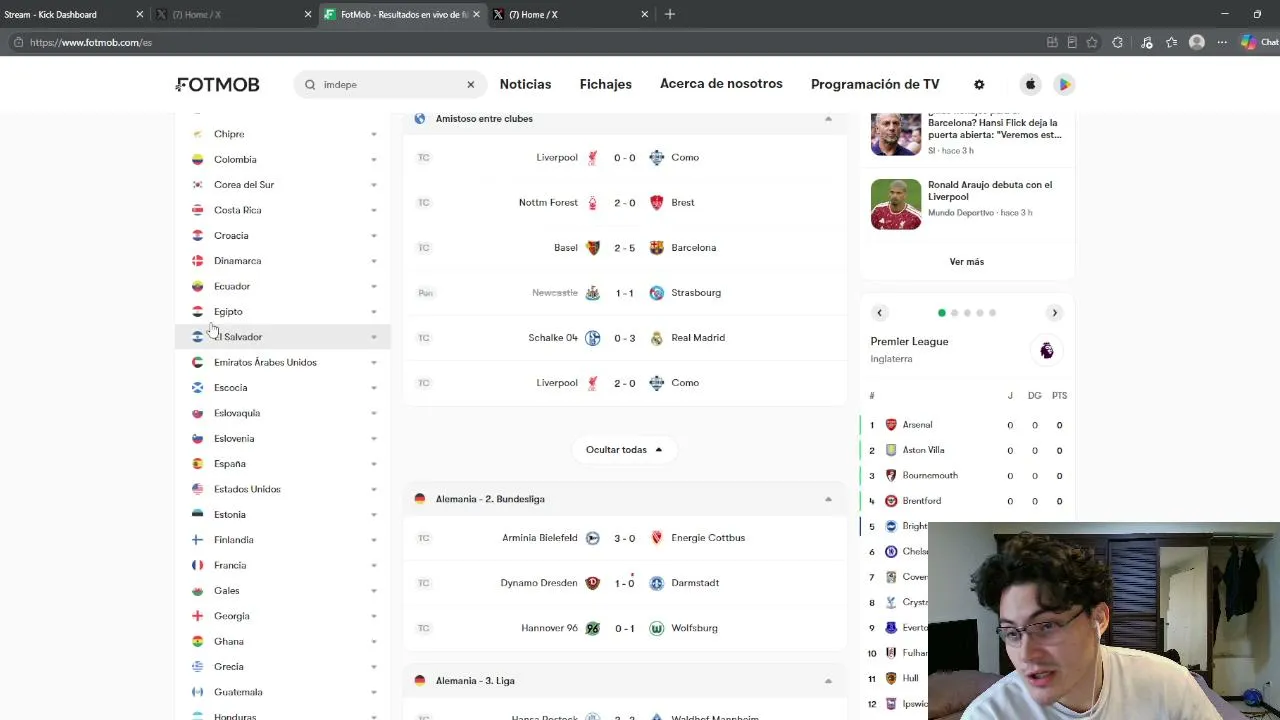The height and width of the screenshot is (720, 1280).
Task: Select Georgia in the country list
Action: (232, 616)
